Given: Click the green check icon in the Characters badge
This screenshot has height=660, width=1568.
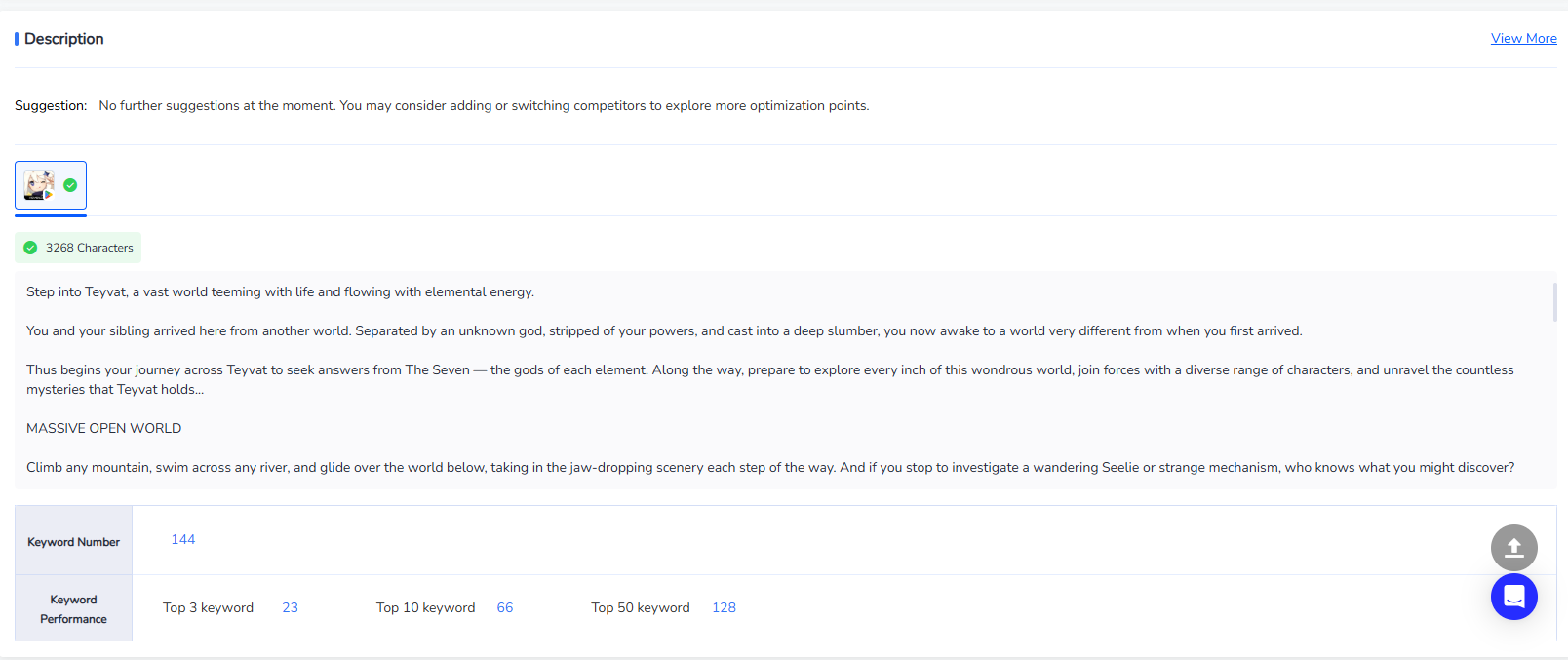Looking at the screenshot, I should [x=30, y=248].
